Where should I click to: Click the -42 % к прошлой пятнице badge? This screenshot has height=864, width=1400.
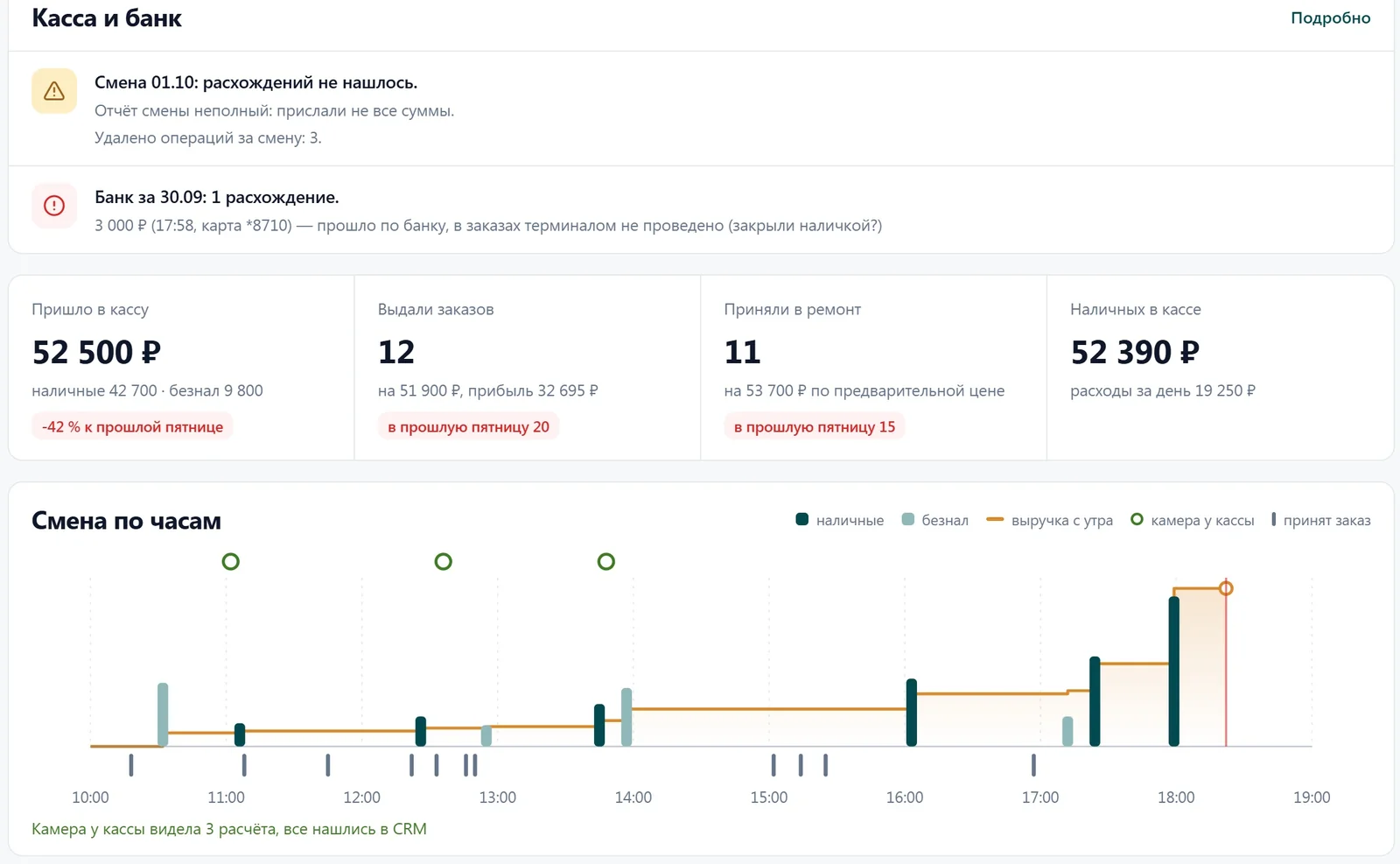pyautogui.click(x=132, y=427)
